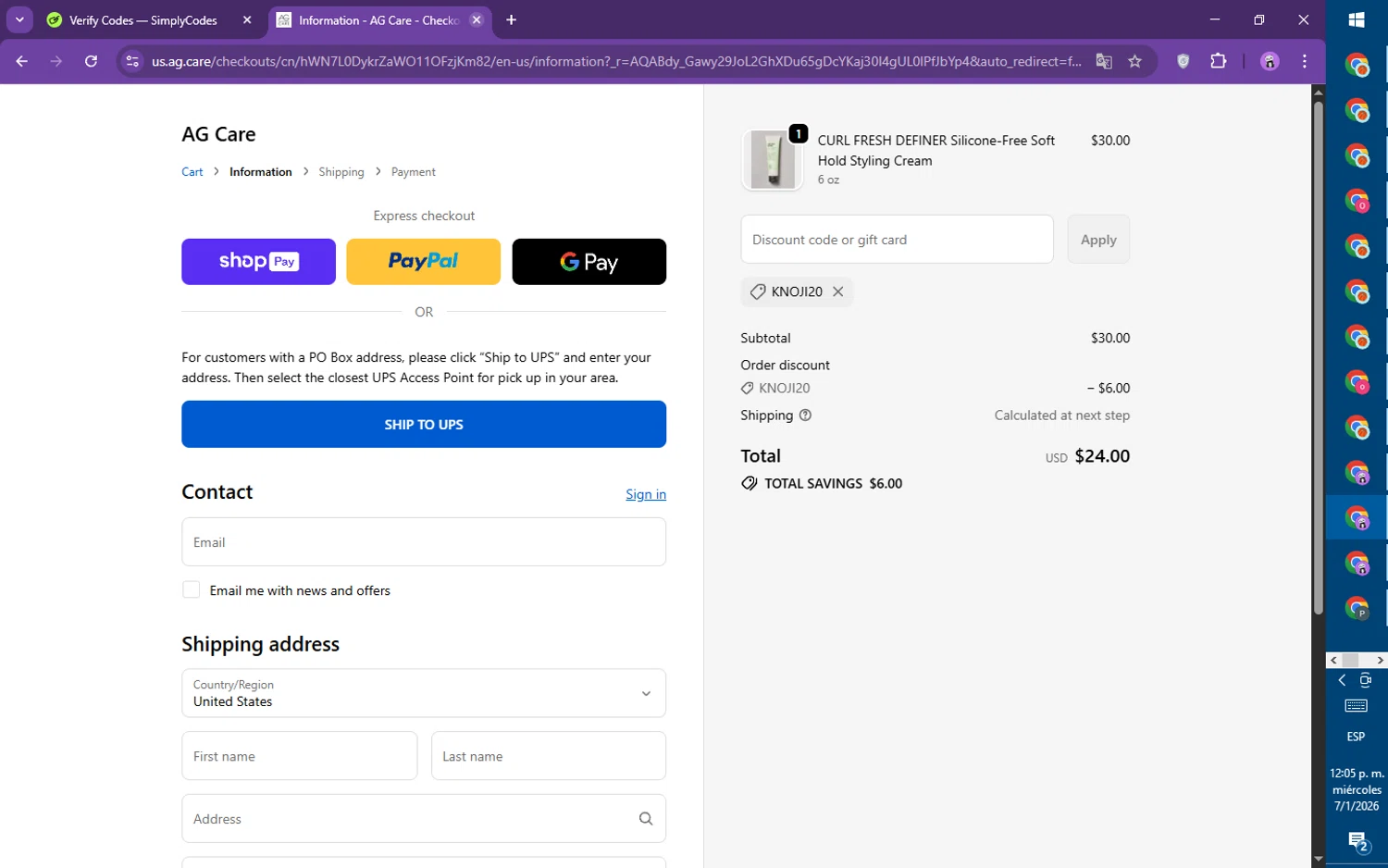Screen dimensions: 1388x868
Task: Focus the First name field
Action: point(299,756)
